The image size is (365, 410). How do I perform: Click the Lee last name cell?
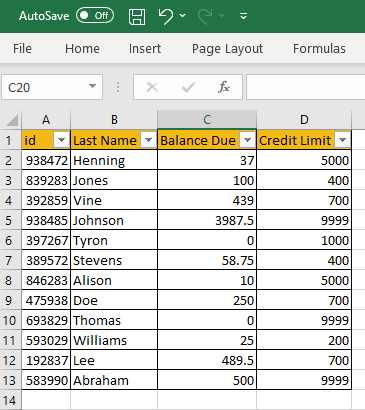click(114, 360)
